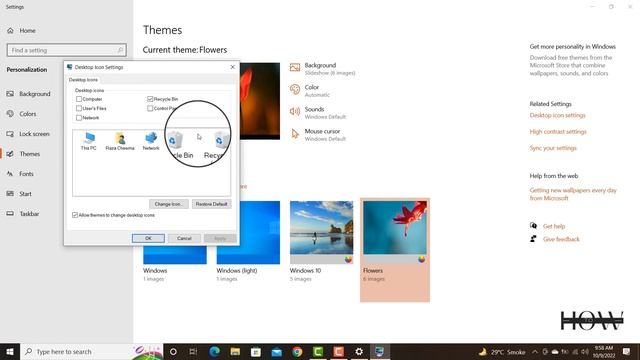Confirm dialog with OK button
This screenshot has width=640, height=360.
click(148, 238)
